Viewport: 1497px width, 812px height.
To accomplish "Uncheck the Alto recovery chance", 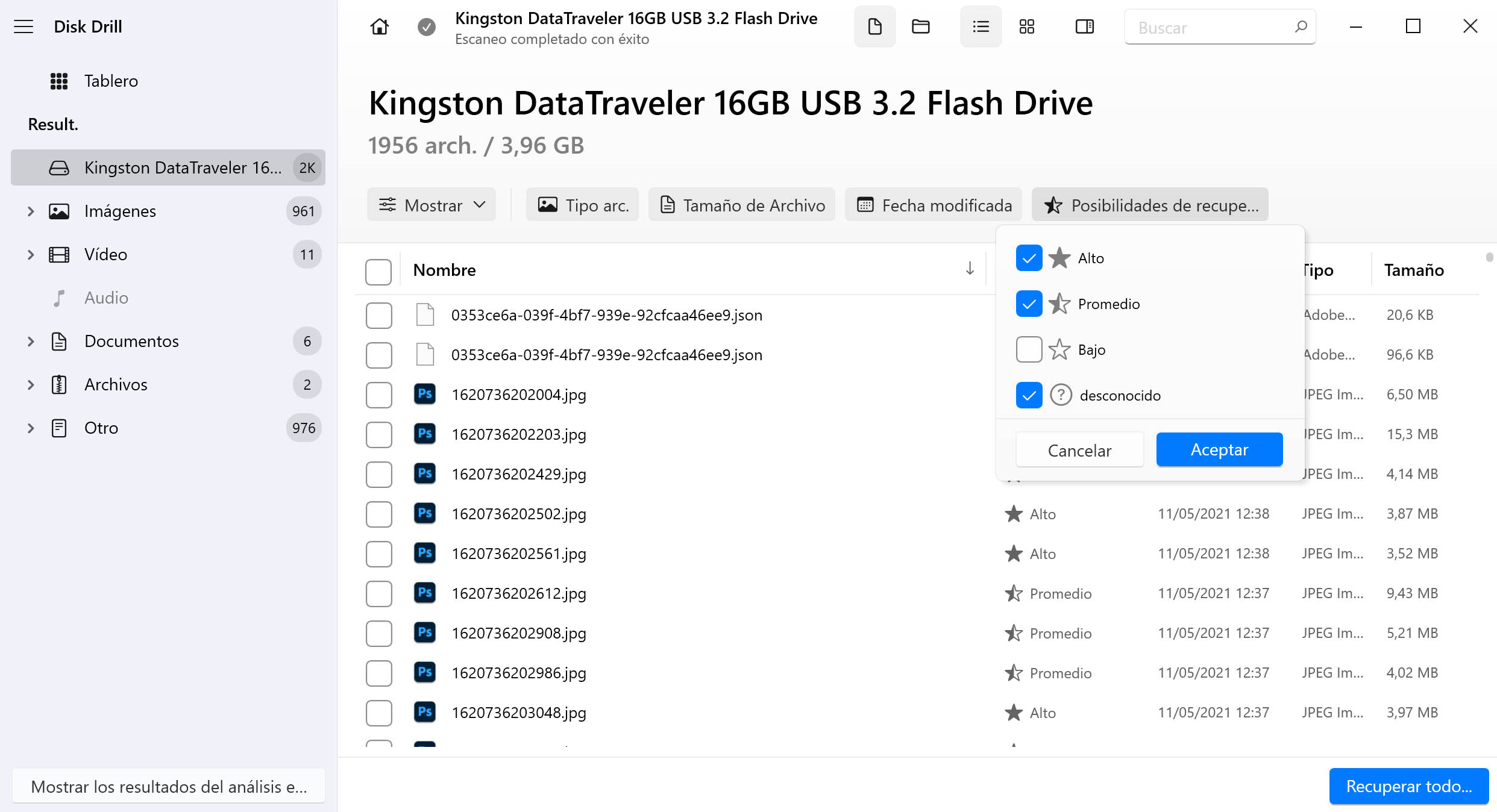I will point(1029,258).
